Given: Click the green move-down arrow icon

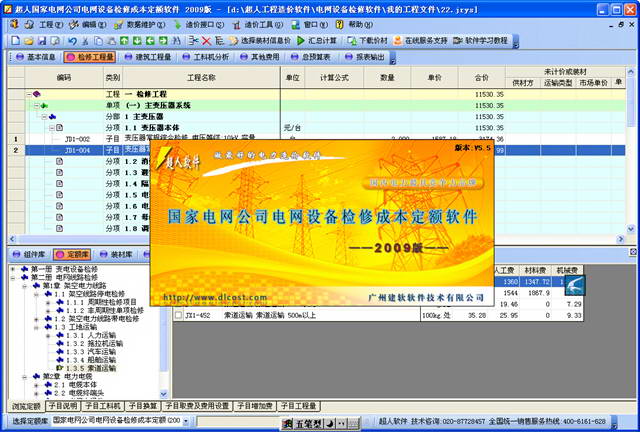Looking at the screenshot, I should coord(137,40).
